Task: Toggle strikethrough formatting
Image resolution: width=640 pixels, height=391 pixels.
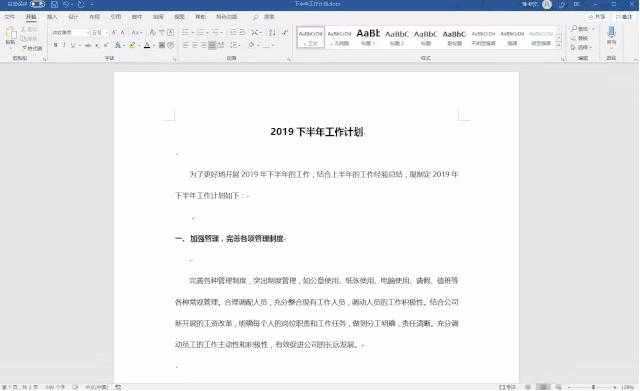Action: coord(88,45)
